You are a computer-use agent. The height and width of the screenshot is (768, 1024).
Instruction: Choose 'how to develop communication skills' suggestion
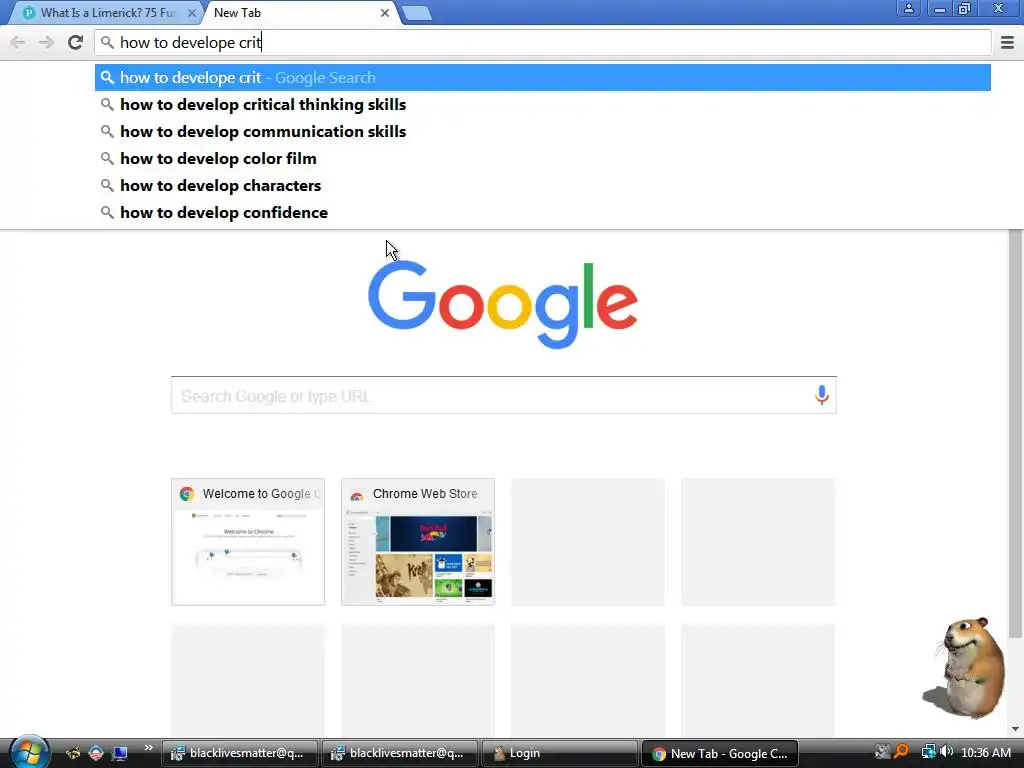point(543,131)
